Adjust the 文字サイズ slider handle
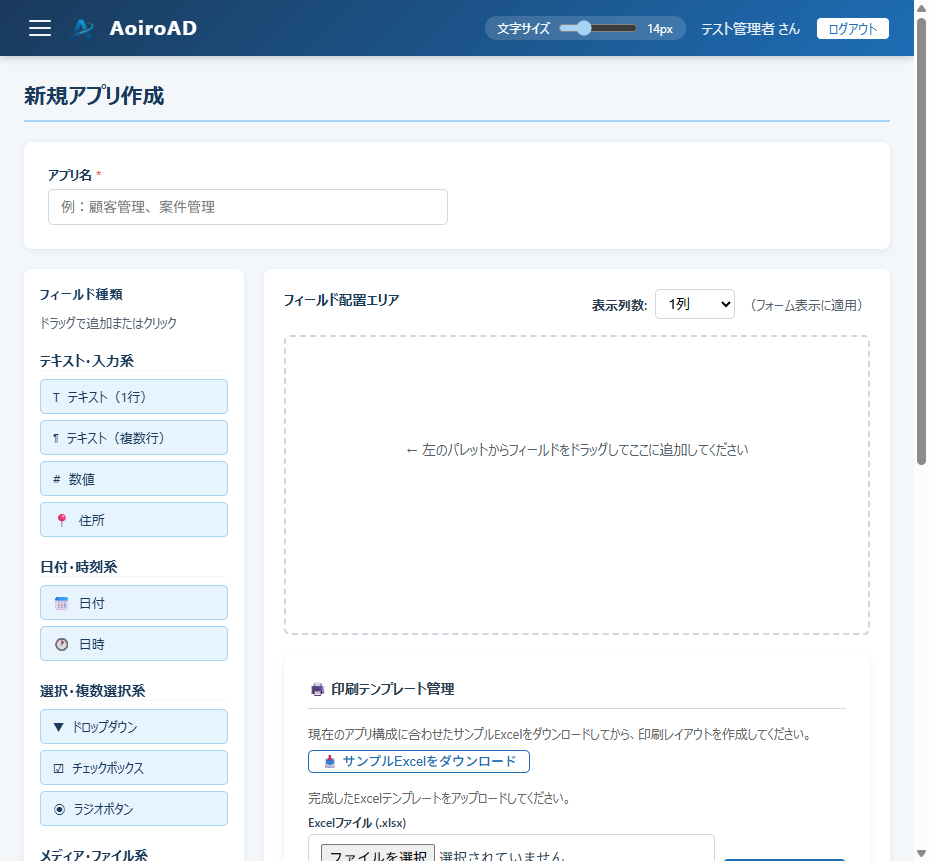This screenshot has width=929, height=861. point(584,28)
